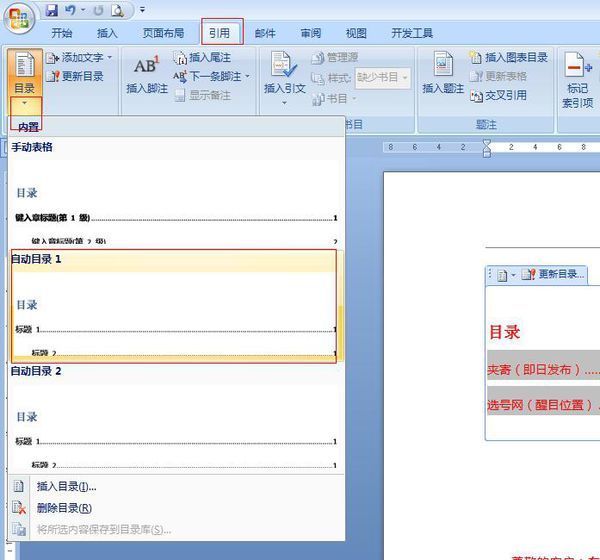Screen dimensions: 600x560
Task: Save the document from quick access toolbar
Action: [x=52, y=10]
